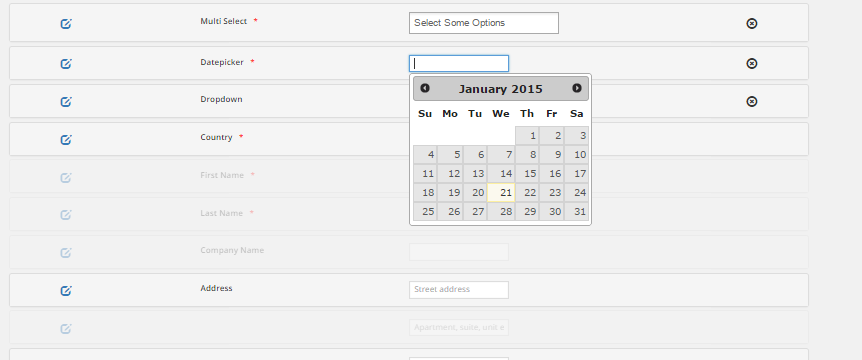Screen dimensions: 862x360
Task: Edit the First Name field row
Action: tap(66, 178)
